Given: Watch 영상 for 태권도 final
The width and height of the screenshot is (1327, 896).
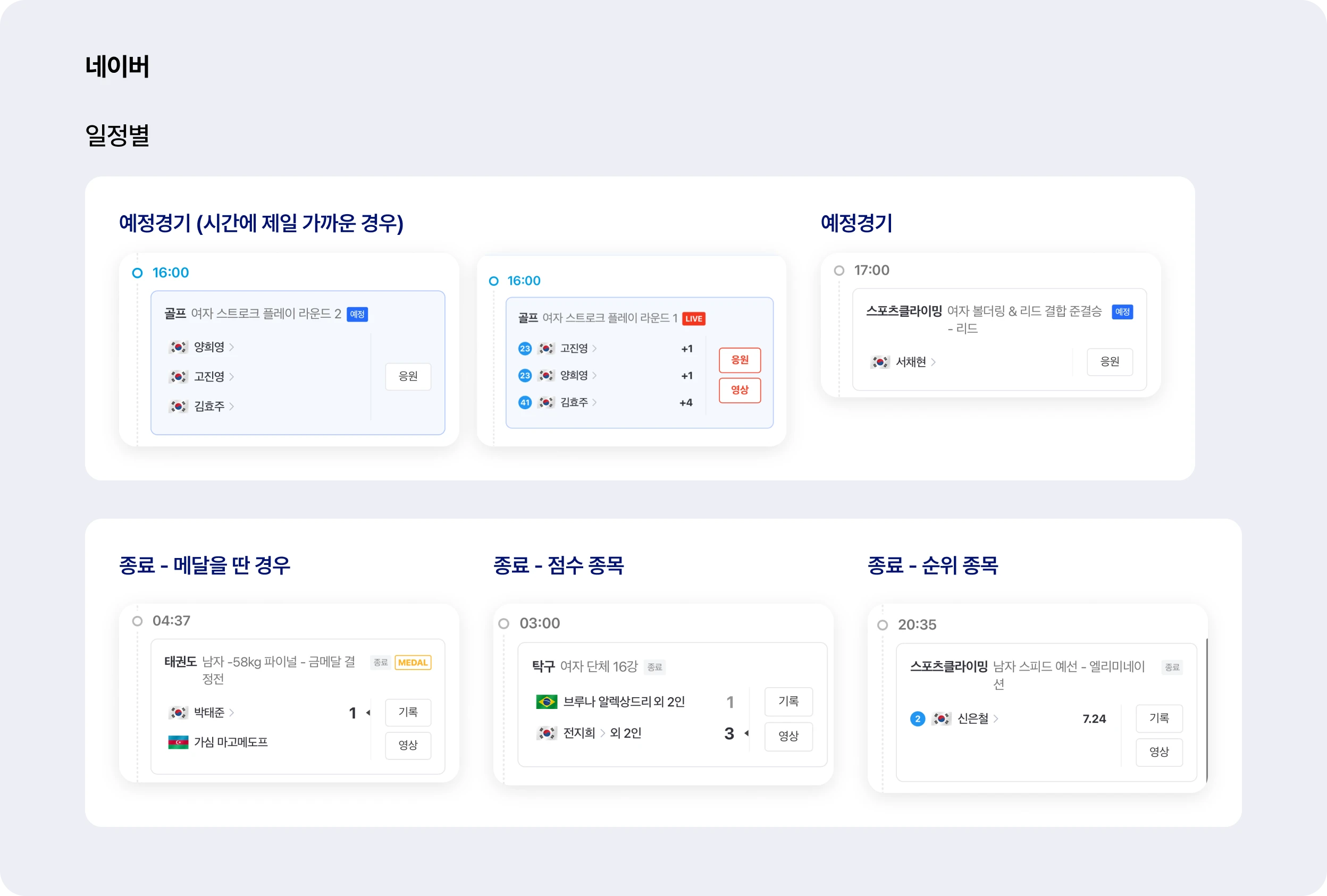Looking at the screenshot, I should pos(408,745).
